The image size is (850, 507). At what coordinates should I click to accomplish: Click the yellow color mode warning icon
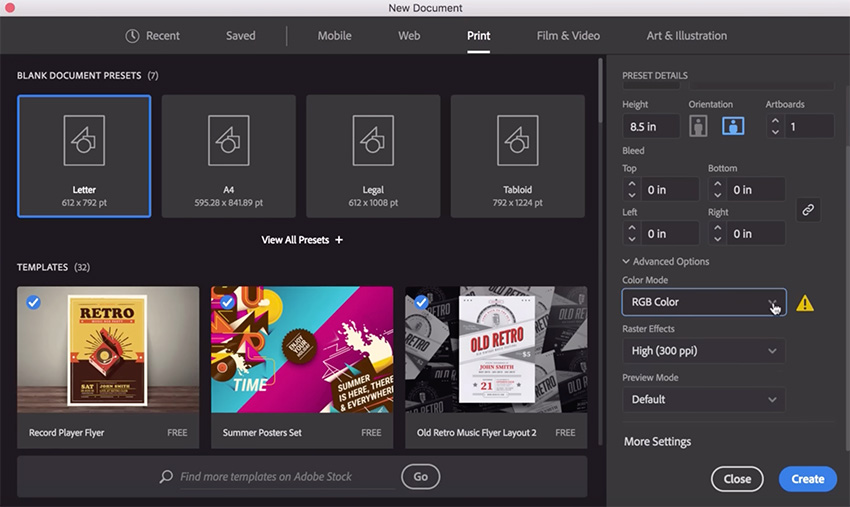(805, 303)
